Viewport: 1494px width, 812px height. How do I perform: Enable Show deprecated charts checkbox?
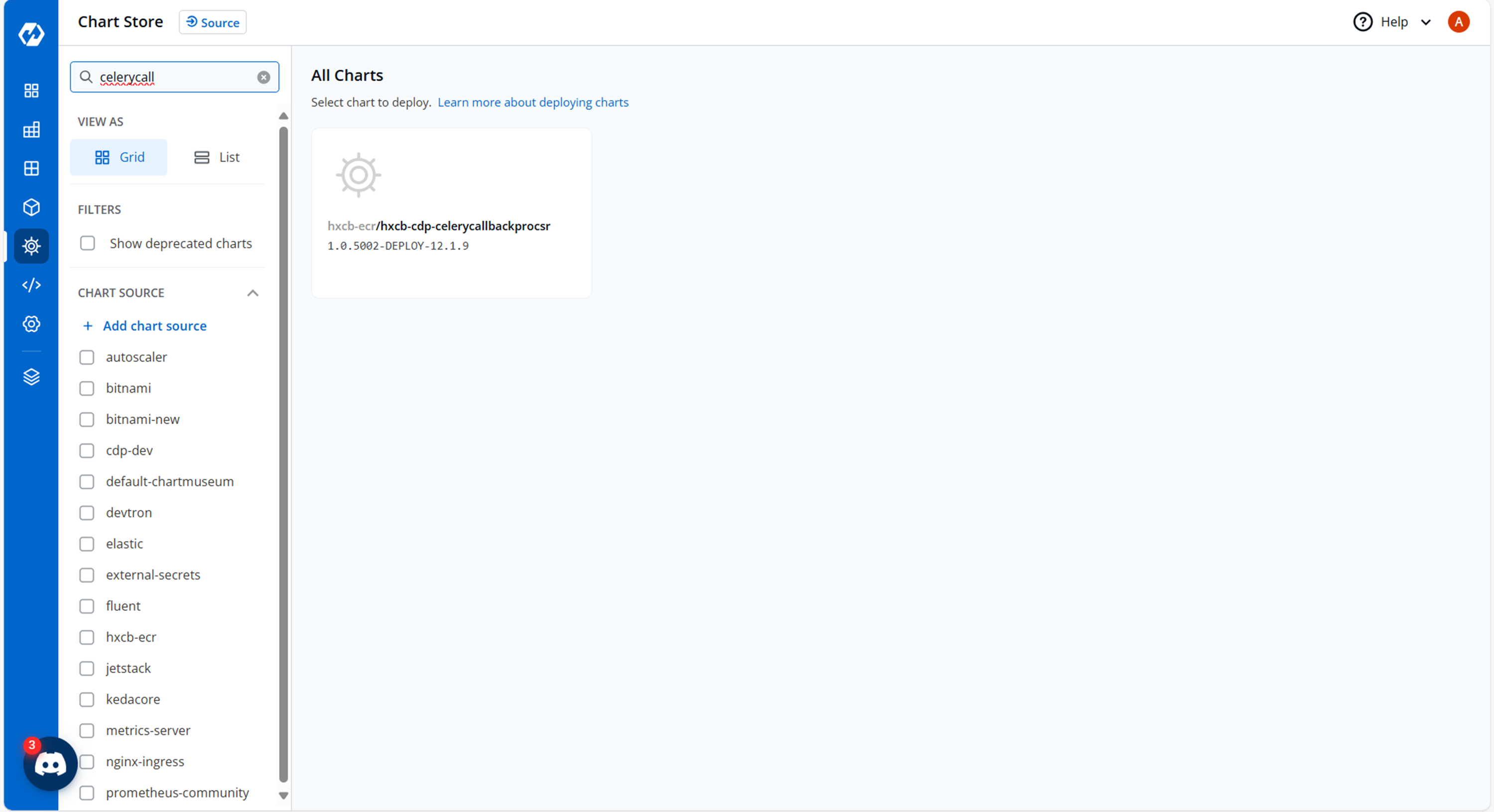(88, 243)
